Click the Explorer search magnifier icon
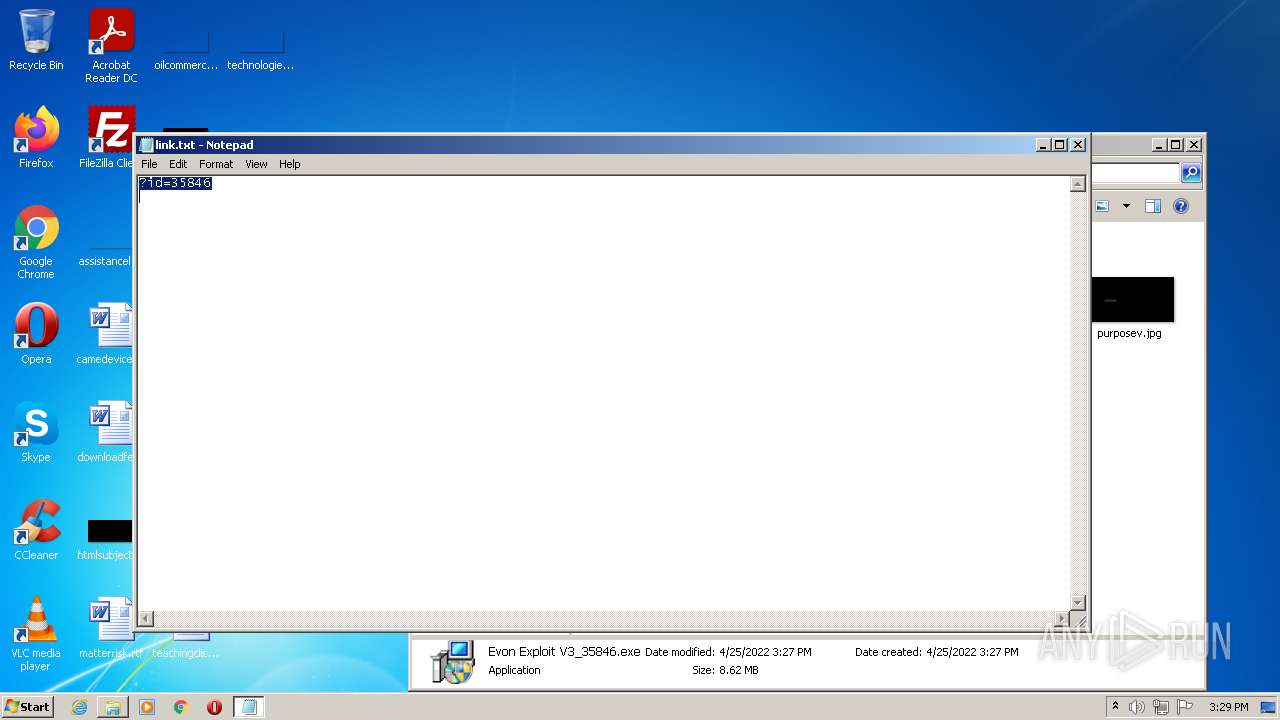The height and width of the screenshot is (720, 1280). (1191, 173)
